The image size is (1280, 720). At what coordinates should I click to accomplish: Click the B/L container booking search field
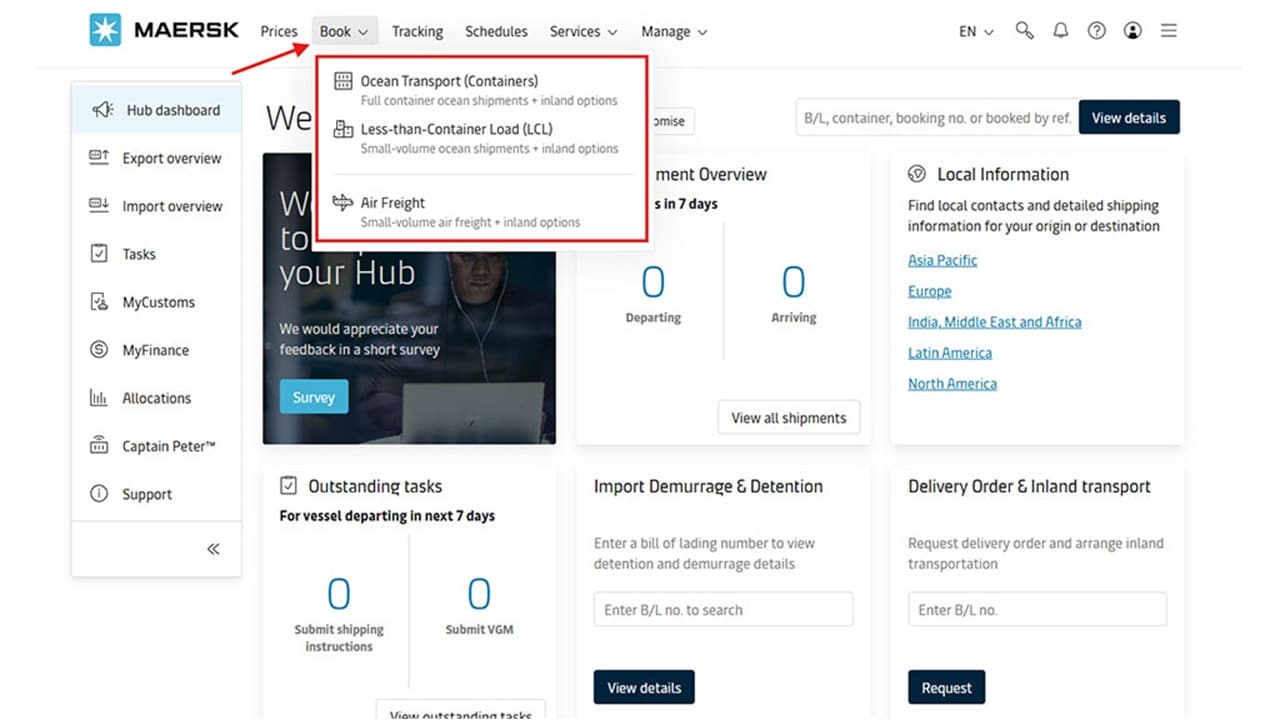[936, 118]
